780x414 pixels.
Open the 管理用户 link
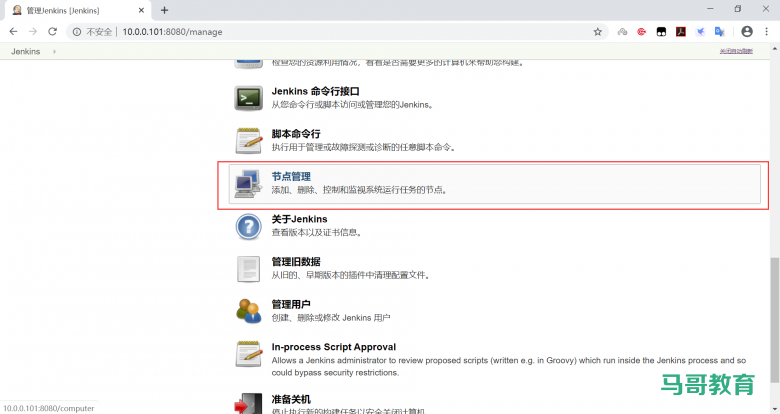[x=291, y=305]
